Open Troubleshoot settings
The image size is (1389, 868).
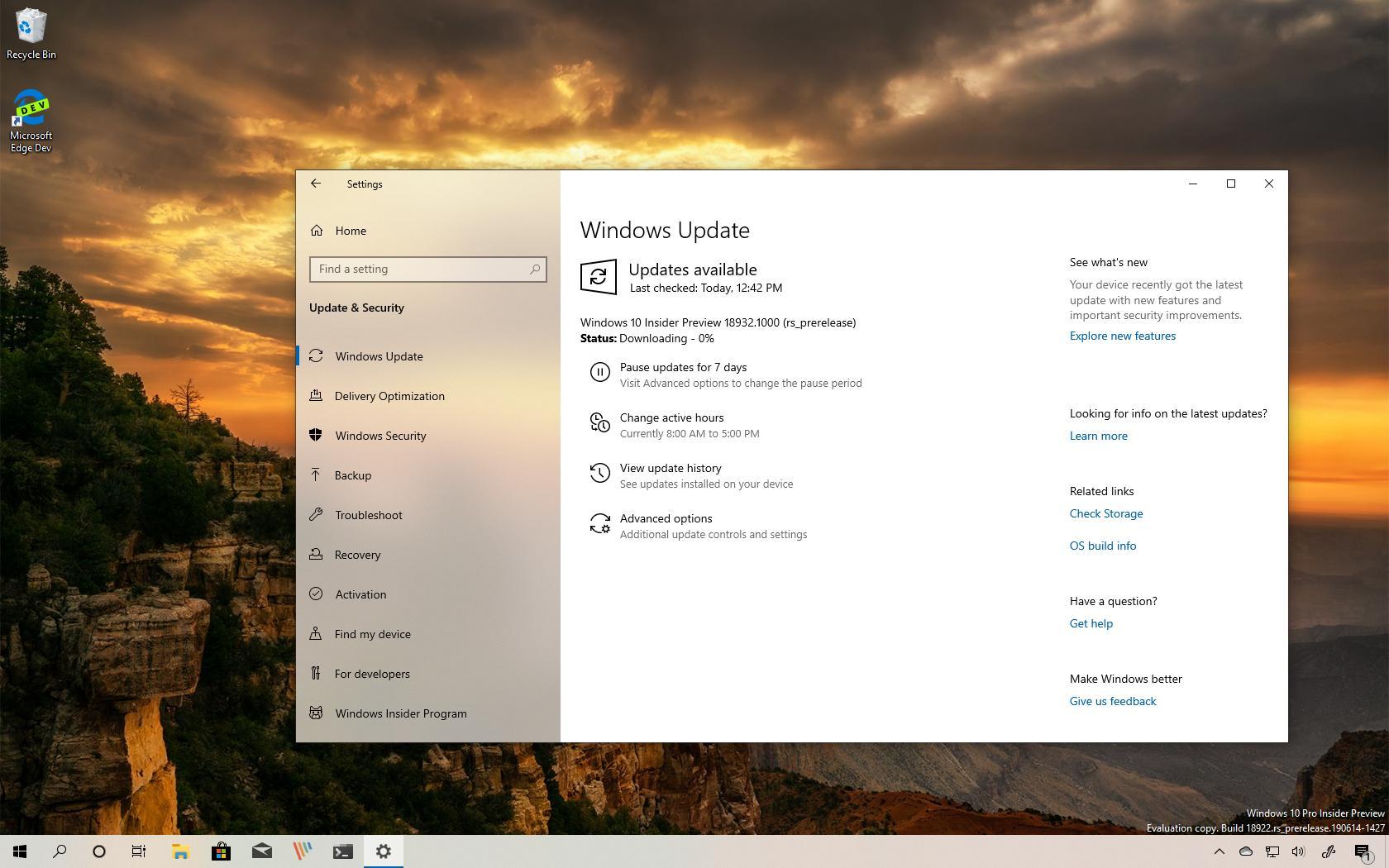pos(427,515)
